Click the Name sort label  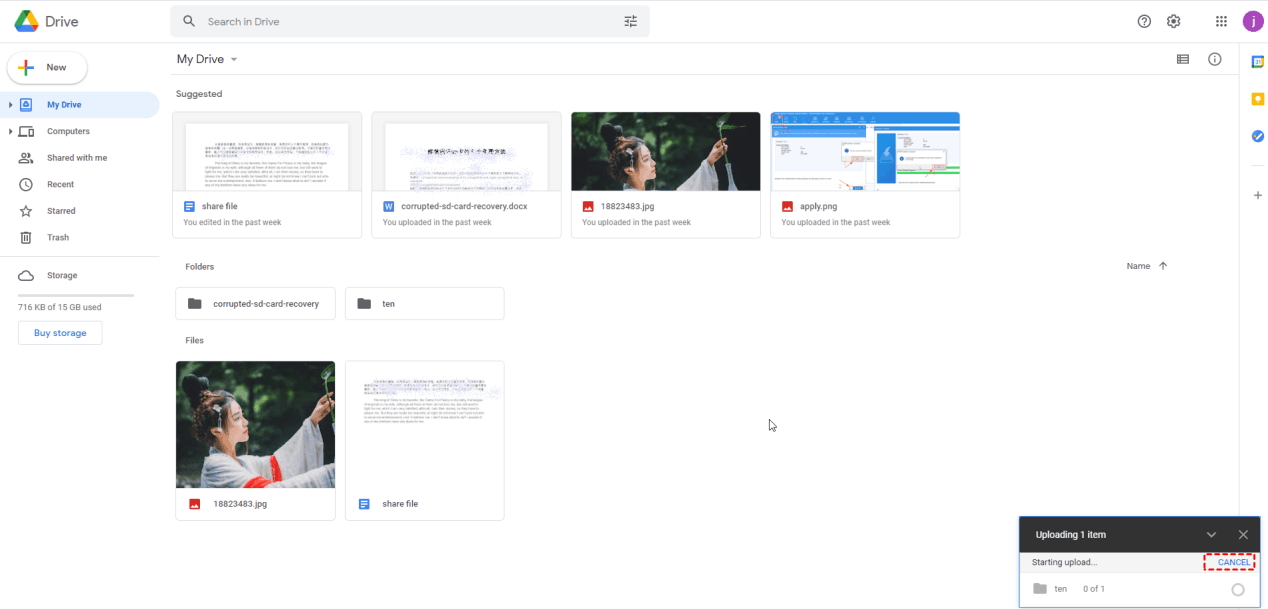(x=1138, y=266)
